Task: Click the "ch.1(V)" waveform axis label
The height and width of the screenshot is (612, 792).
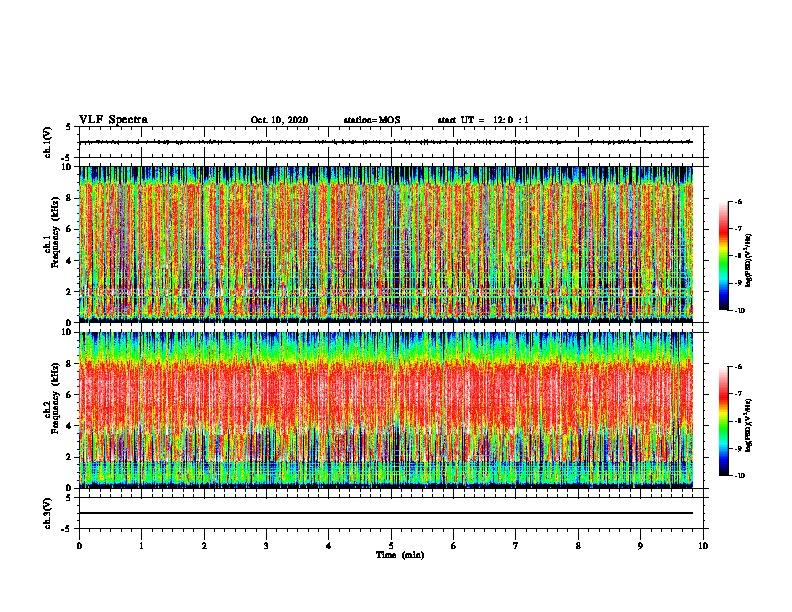Action: (47, 142)
